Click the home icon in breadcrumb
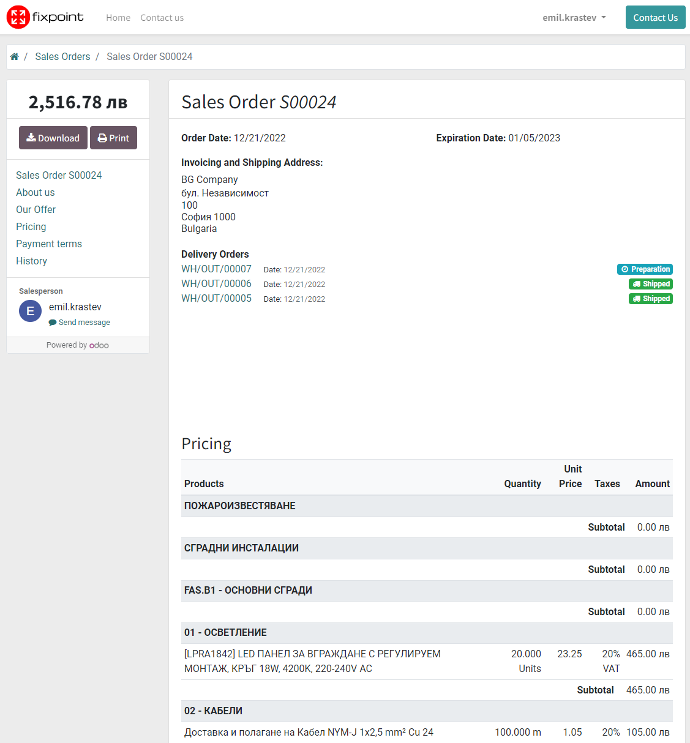Image resolution: width=690 pixels, height=743 pixels. pyautogui.click(x=14, y=57)
